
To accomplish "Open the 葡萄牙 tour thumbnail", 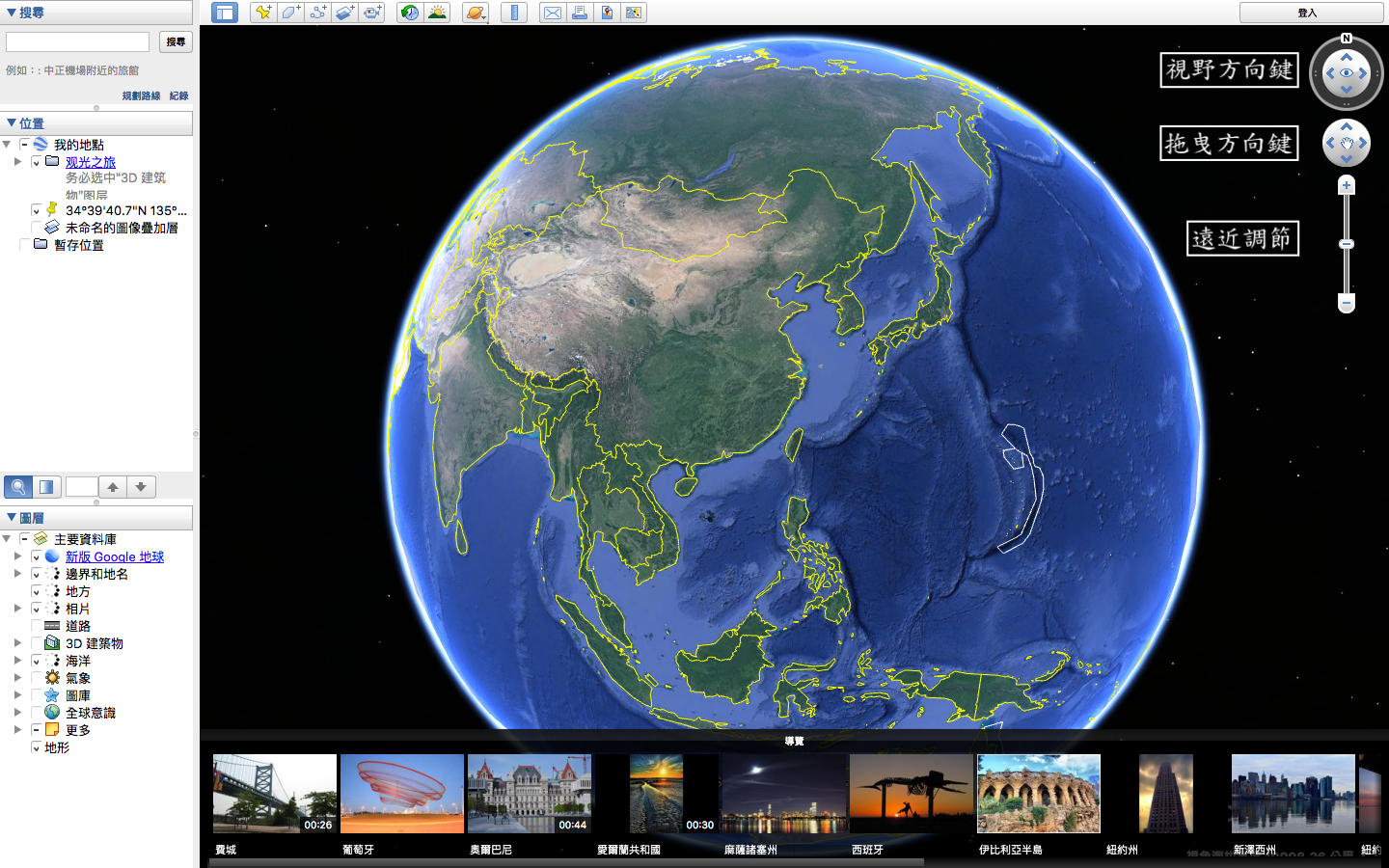I will point(402,794).
